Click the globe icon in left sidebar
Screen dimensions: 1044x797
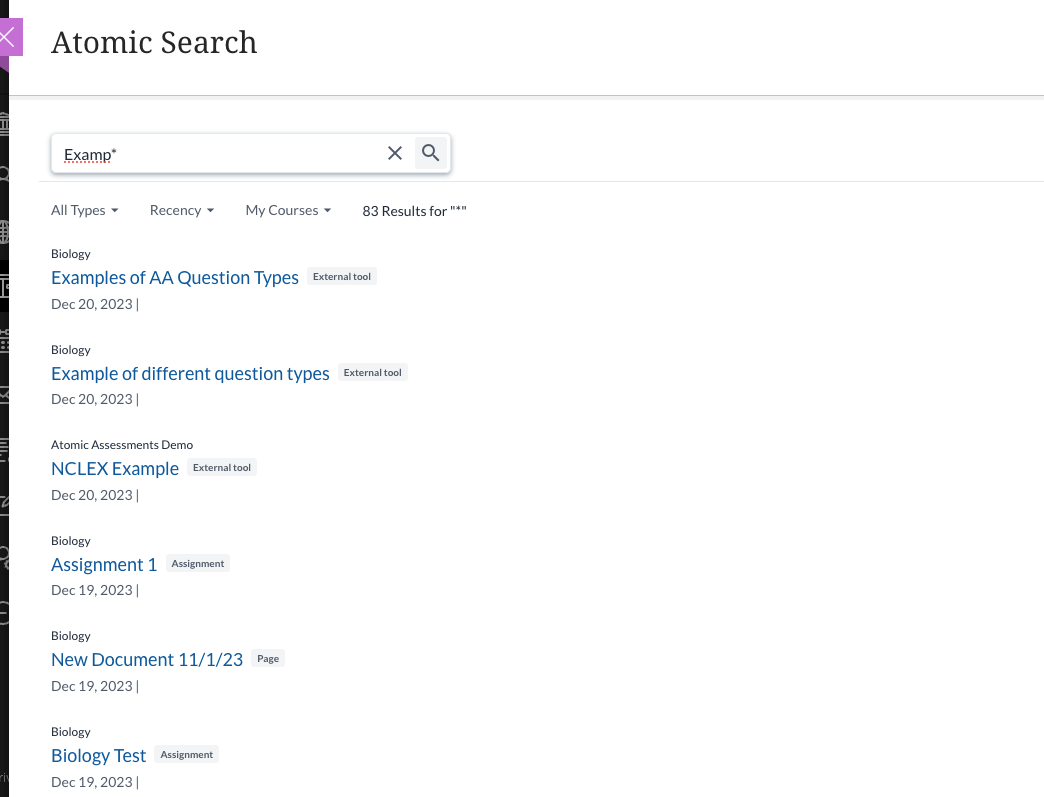[4, 232]
